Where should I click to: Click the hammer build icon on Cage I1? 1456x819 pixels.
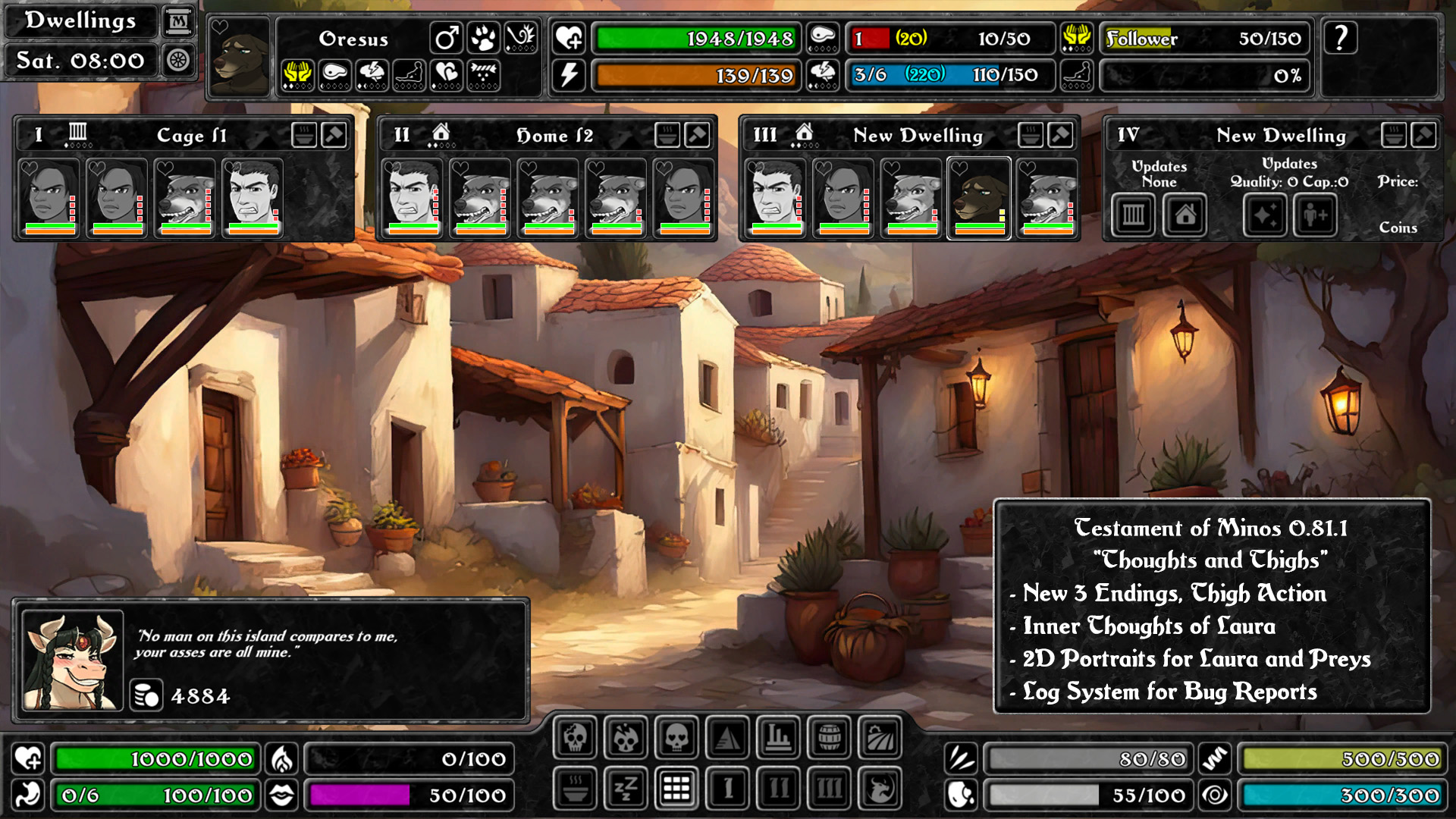(334, 135)
